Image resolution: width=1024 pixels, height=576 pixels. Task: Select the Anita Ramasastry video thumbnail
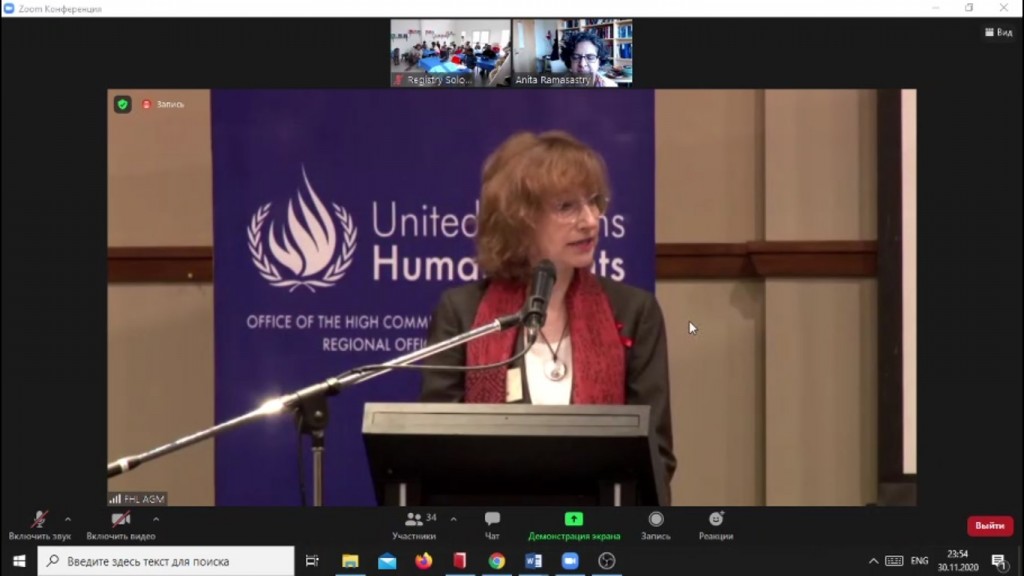(573, 53)
